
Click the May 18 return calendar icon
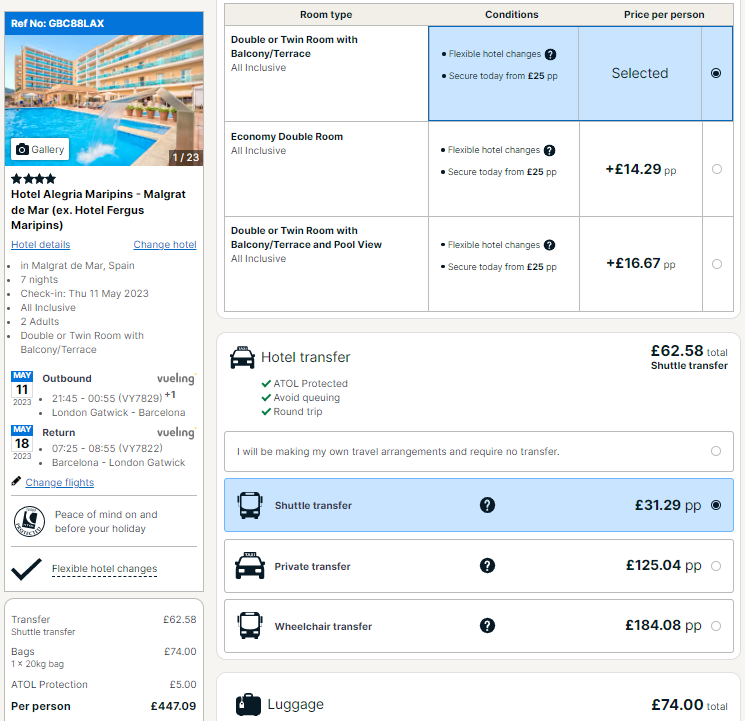pyautogui.click(x=22, y=443)
